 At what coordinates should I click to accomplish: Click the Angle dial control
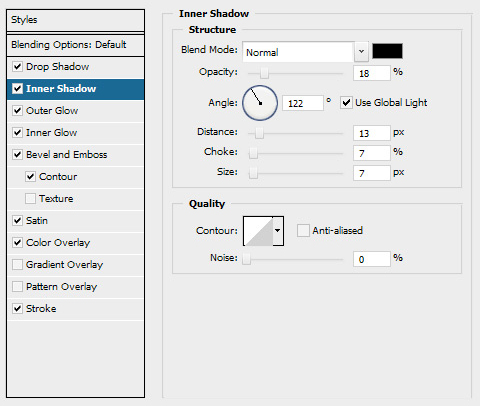[x=260, y=103]
